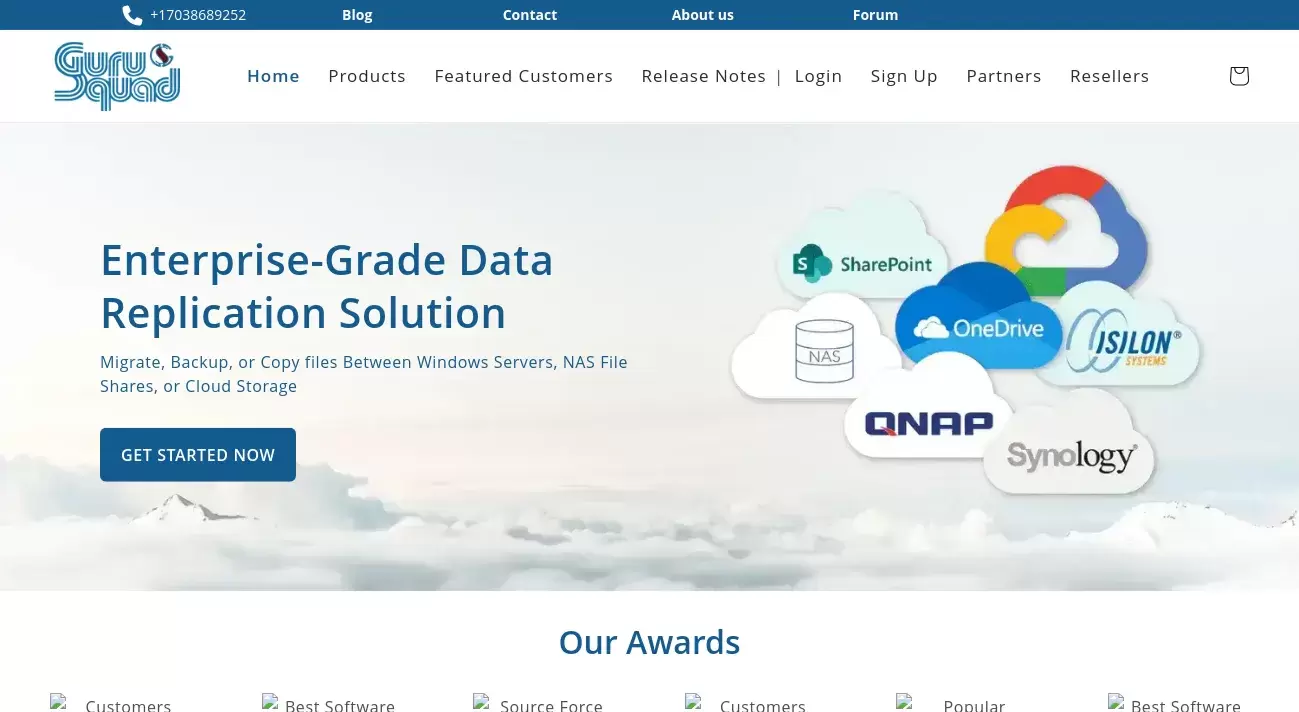Select Login in the navigation
This screenshot has height=712, width=1299.
[x=819, y=76]
